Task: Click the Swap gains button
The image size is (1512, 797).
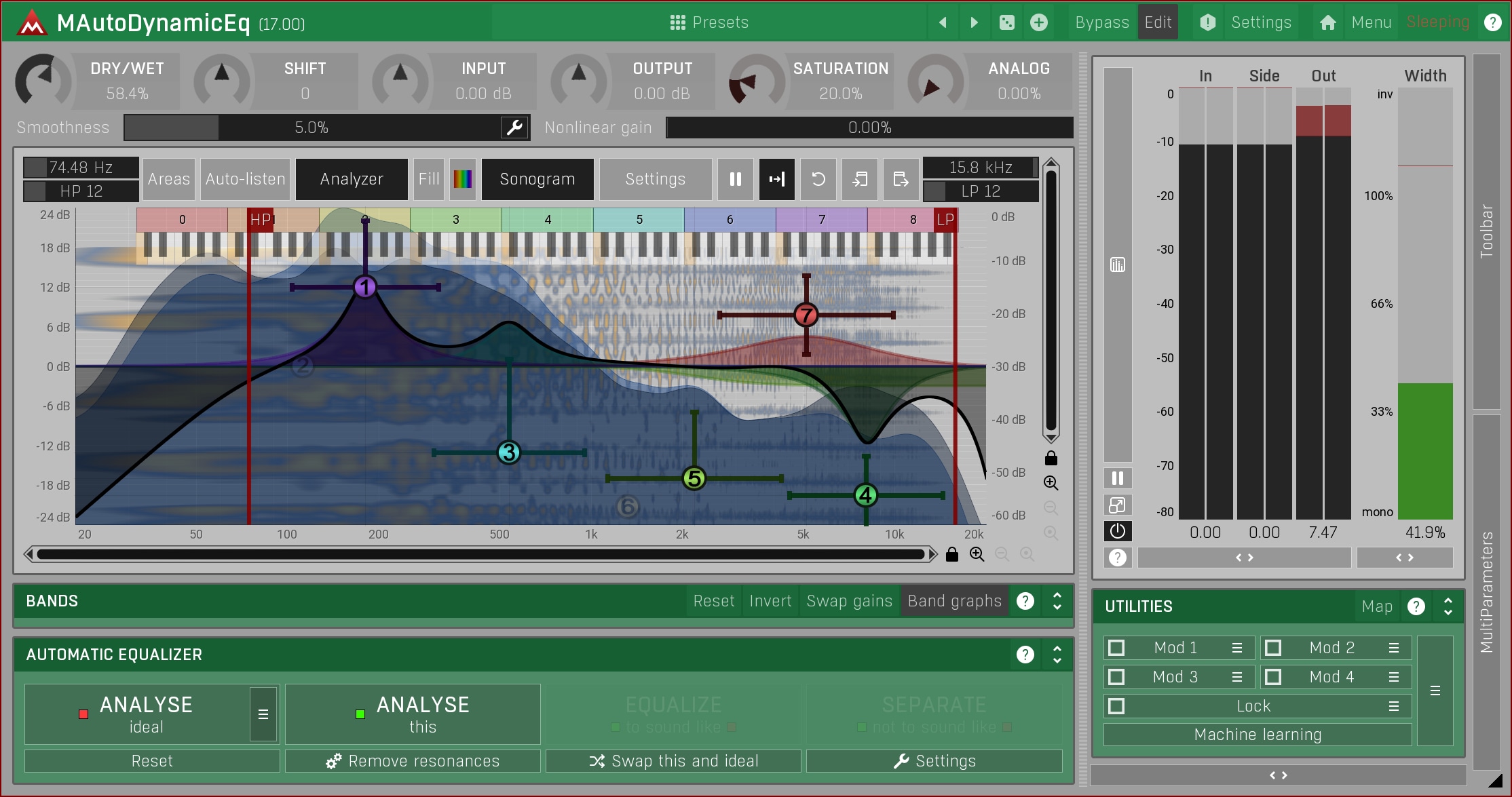Action: [849, 601]
